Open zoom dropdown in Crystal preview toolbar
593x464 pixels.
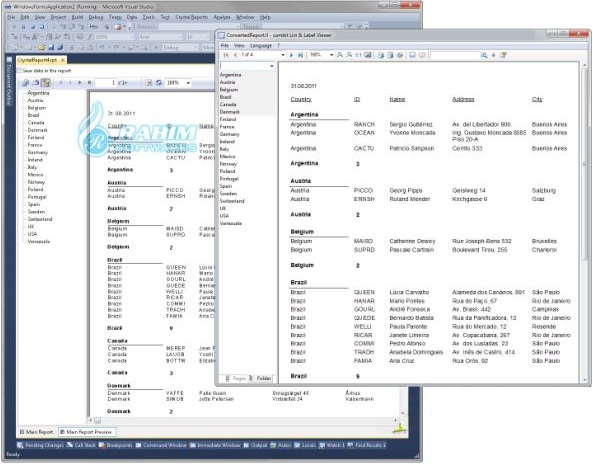click(x=188, y=83)
